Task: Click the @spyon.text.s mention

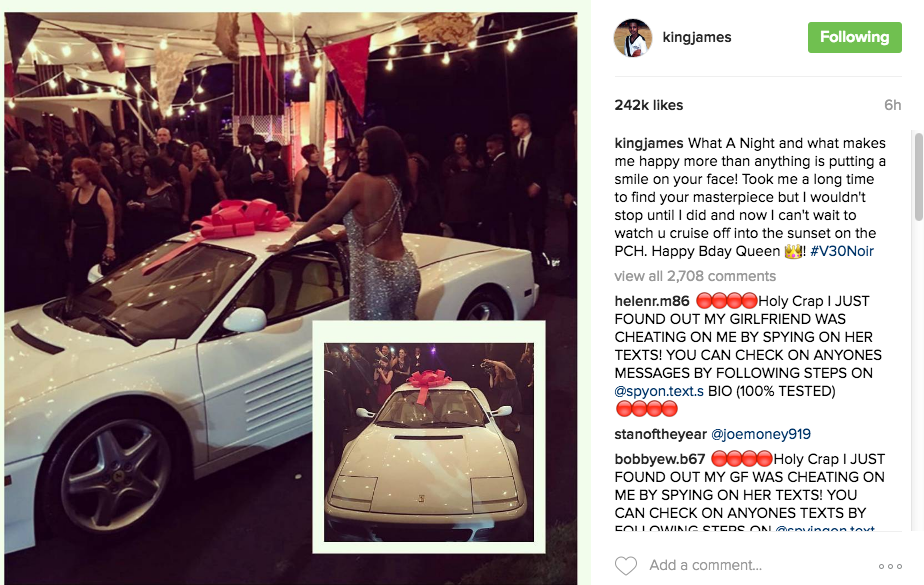Action: [x=659, y=391]
